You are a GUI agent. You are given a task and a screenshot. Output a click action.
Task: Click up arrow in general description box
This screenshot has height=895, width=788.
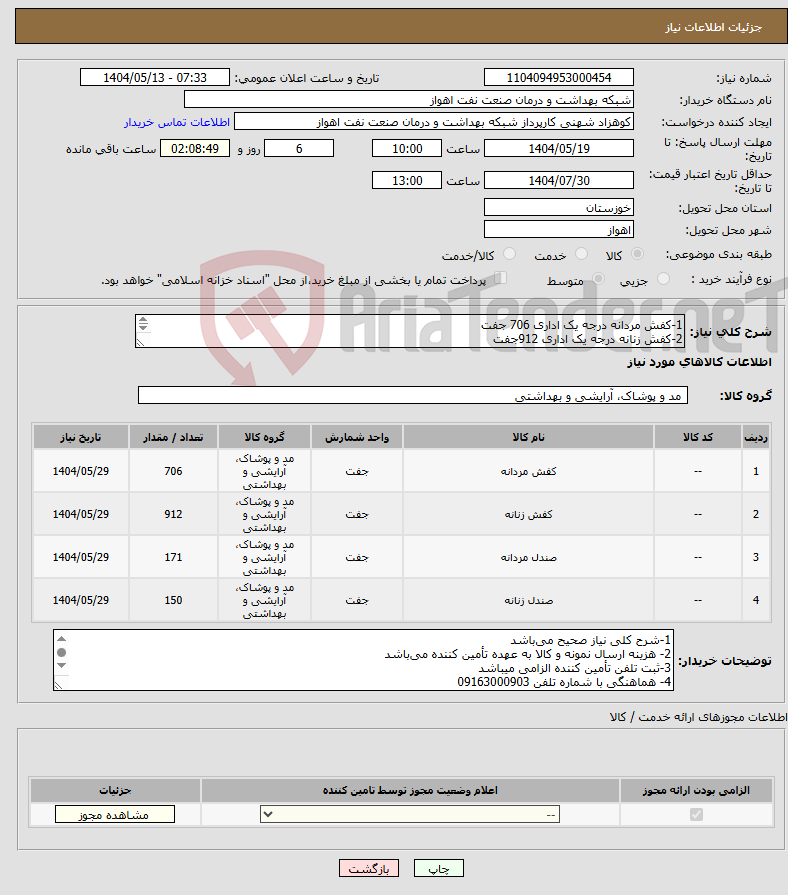pos(143,320)
